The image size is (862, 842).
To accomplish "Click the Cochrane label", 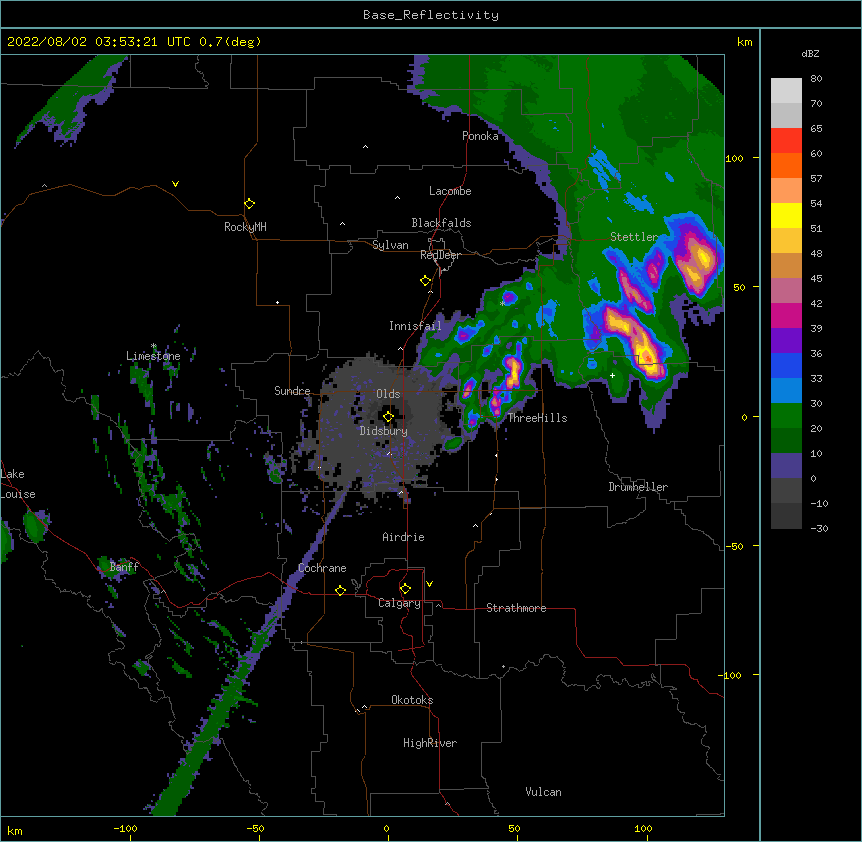I will coord(322,568).
